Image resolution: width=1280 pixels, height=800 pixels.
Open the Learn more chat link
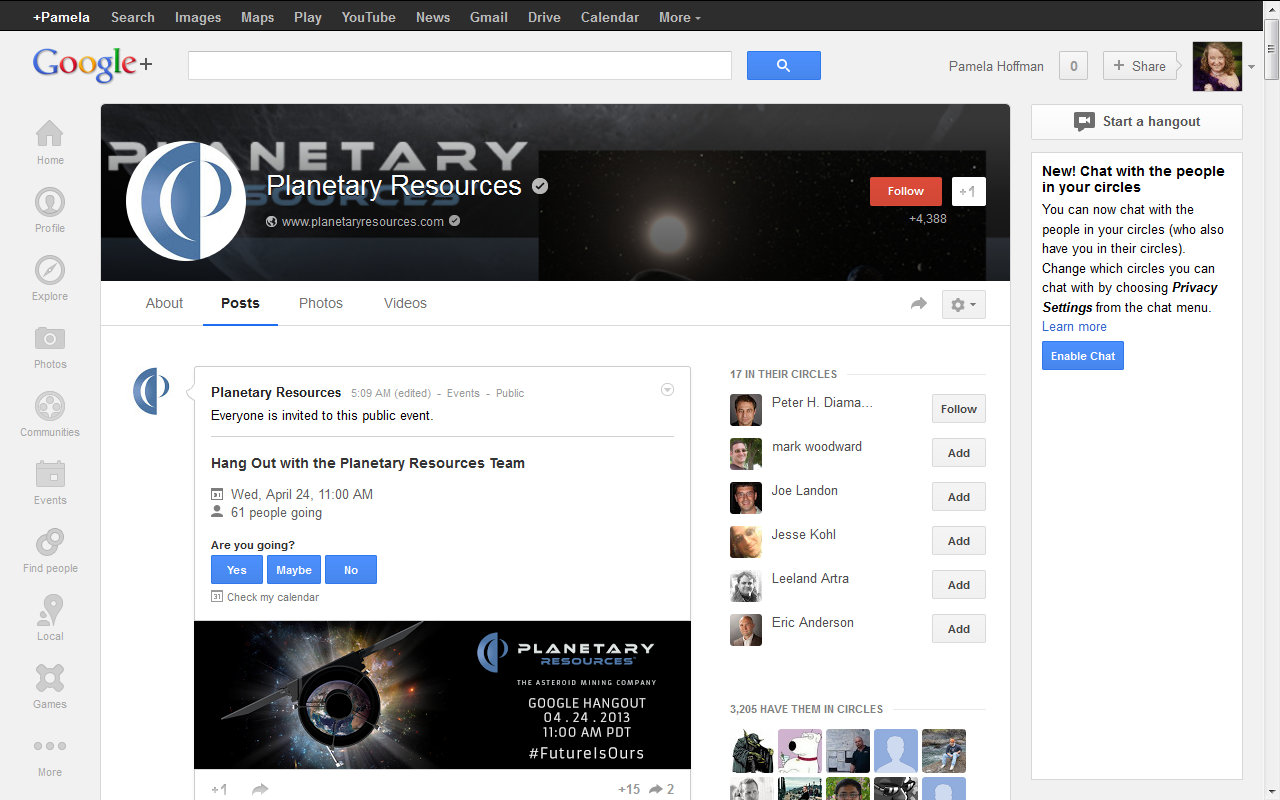pyautogui.click(x=1074, y=327)
